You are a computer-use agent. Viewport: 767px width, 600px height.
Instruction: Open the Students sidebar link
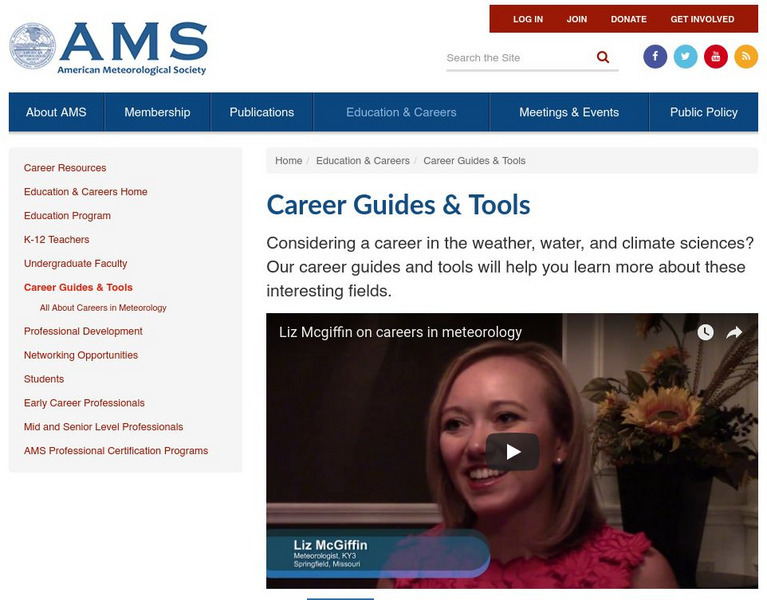(x=44, y=379)
